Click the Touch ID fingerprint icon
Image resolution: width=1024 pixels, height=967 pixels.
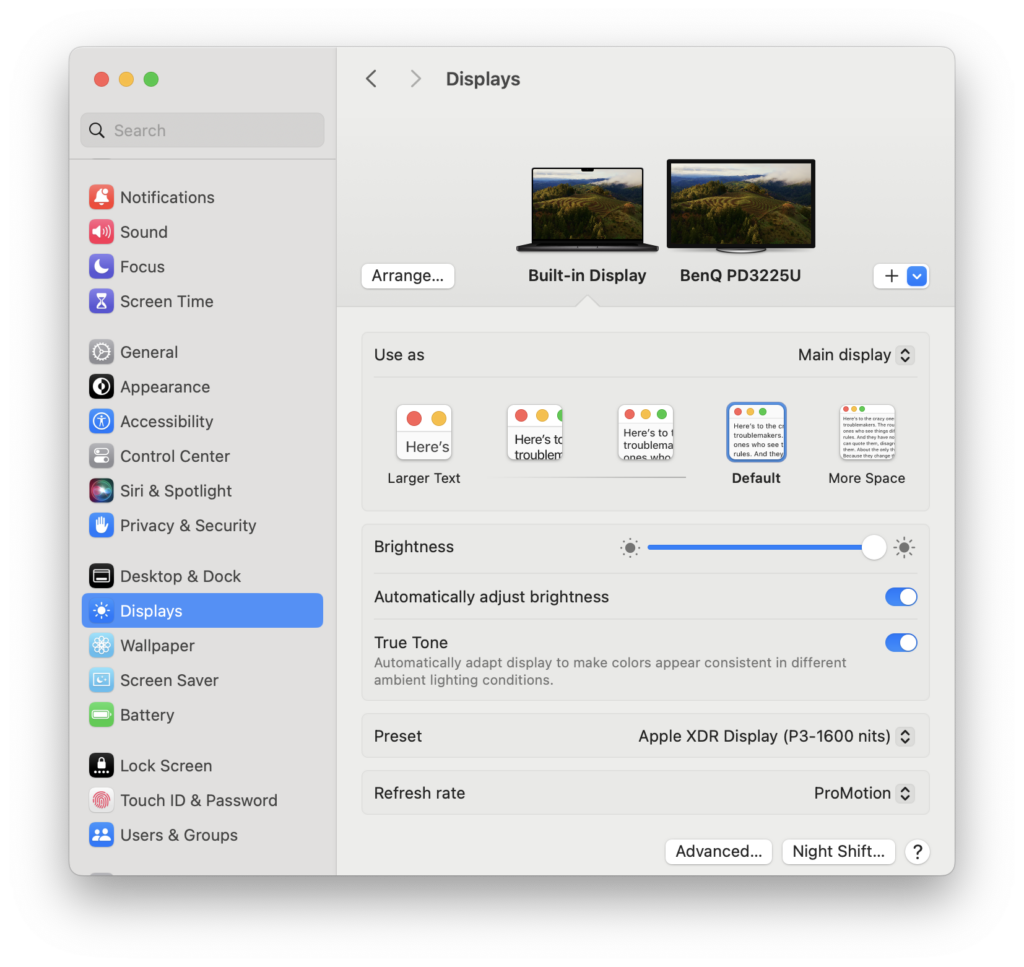[101, 800]
